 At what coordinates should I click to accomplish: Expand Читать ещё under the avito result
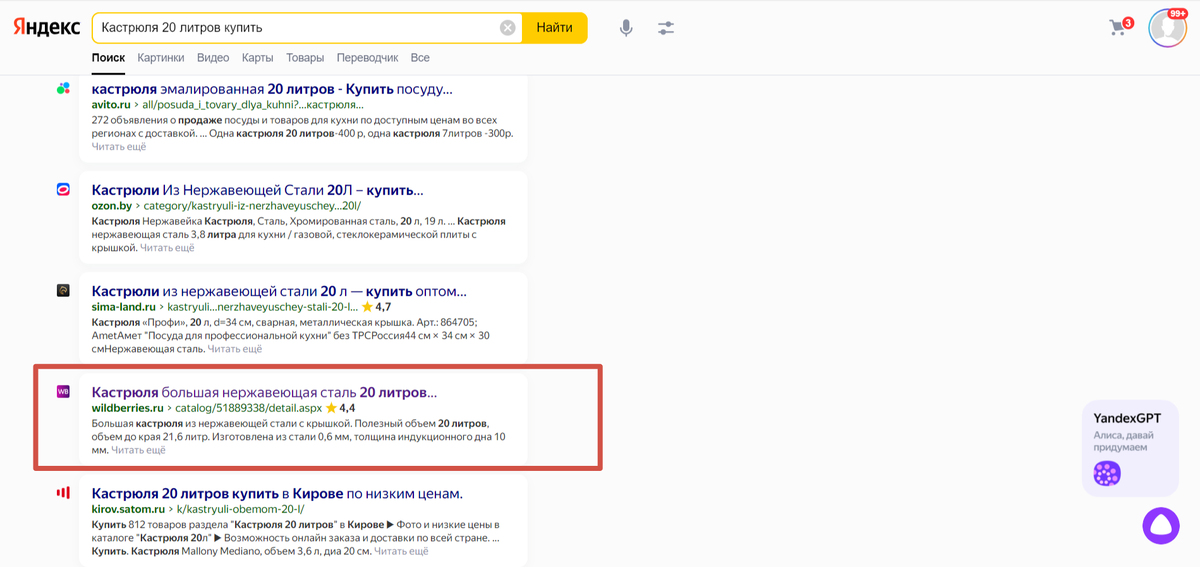119,147
